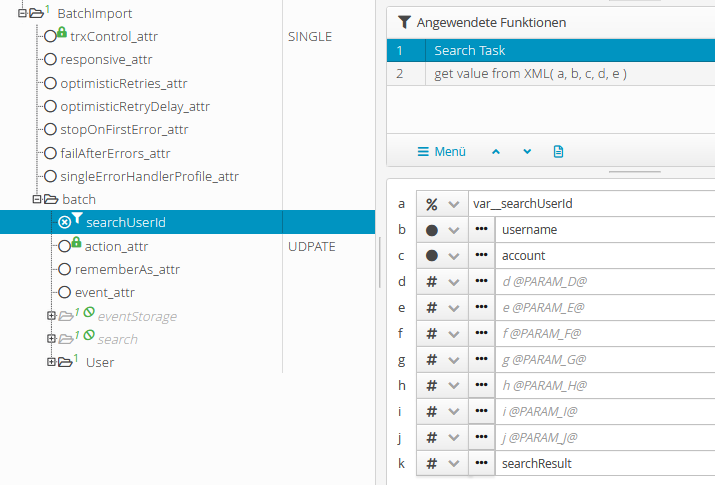Open type dropdown for parameter a
The height and width of the screenshot is (485, 715).
[x=441, y=204]
